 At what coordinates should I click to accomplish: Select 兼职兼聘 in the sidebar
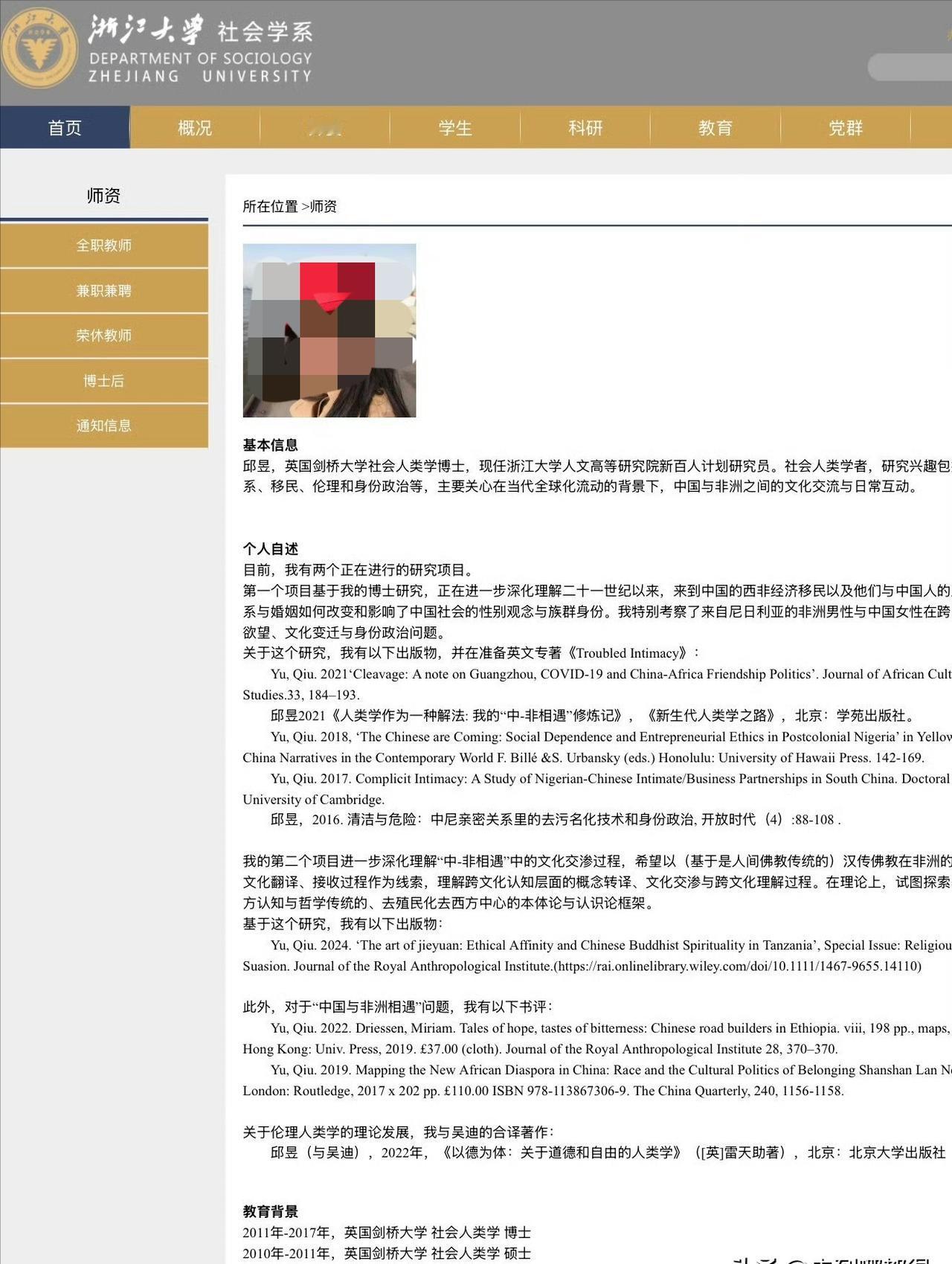tap(104, 291)
